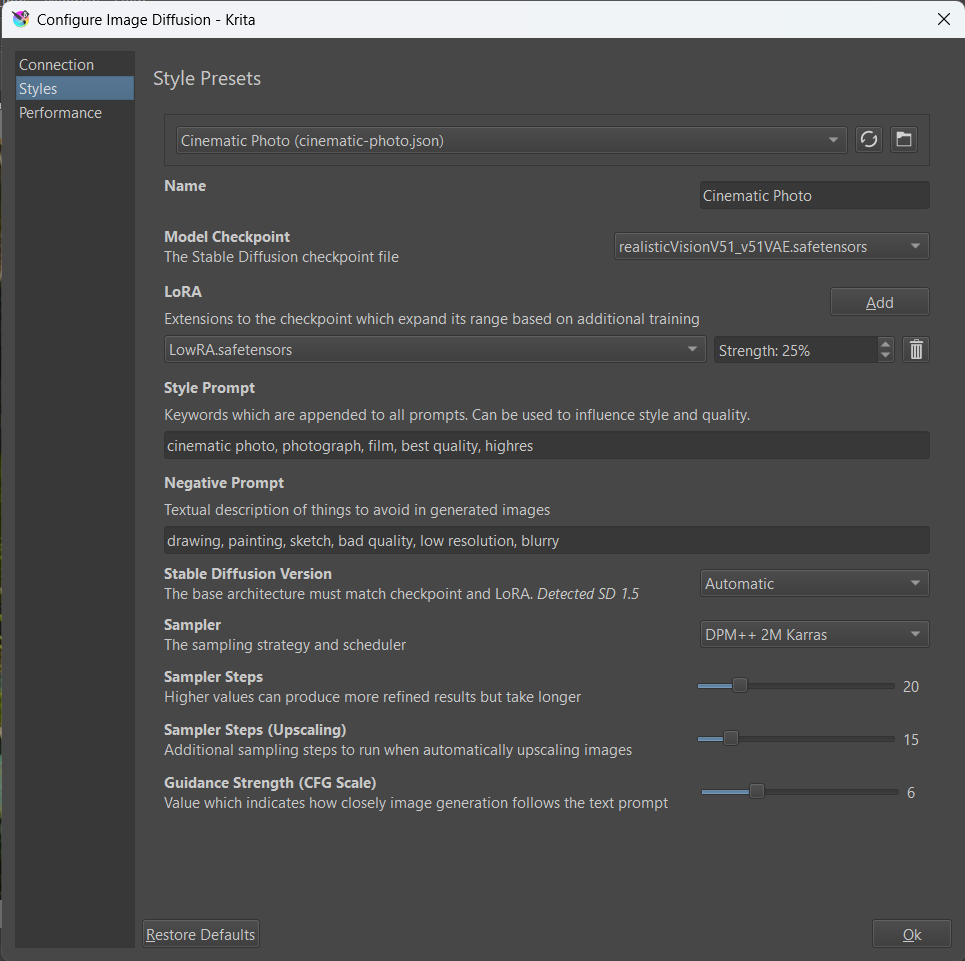This screenshot has width=965, height=961.
Task: Click the 'Keywords which are appended' description
Action: coord(457,415)
